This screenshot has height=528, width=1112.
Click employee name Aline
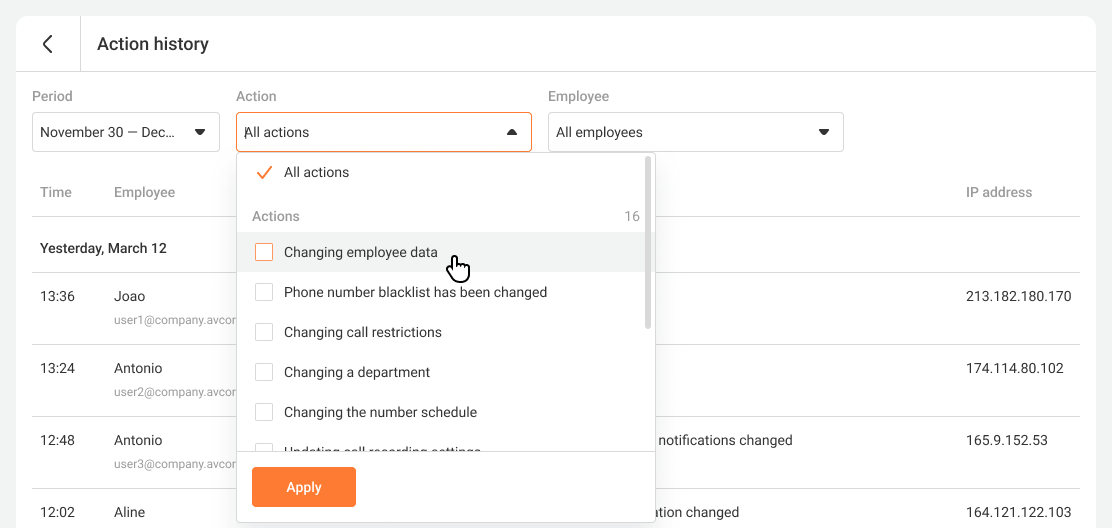click(x=130, y=512)
